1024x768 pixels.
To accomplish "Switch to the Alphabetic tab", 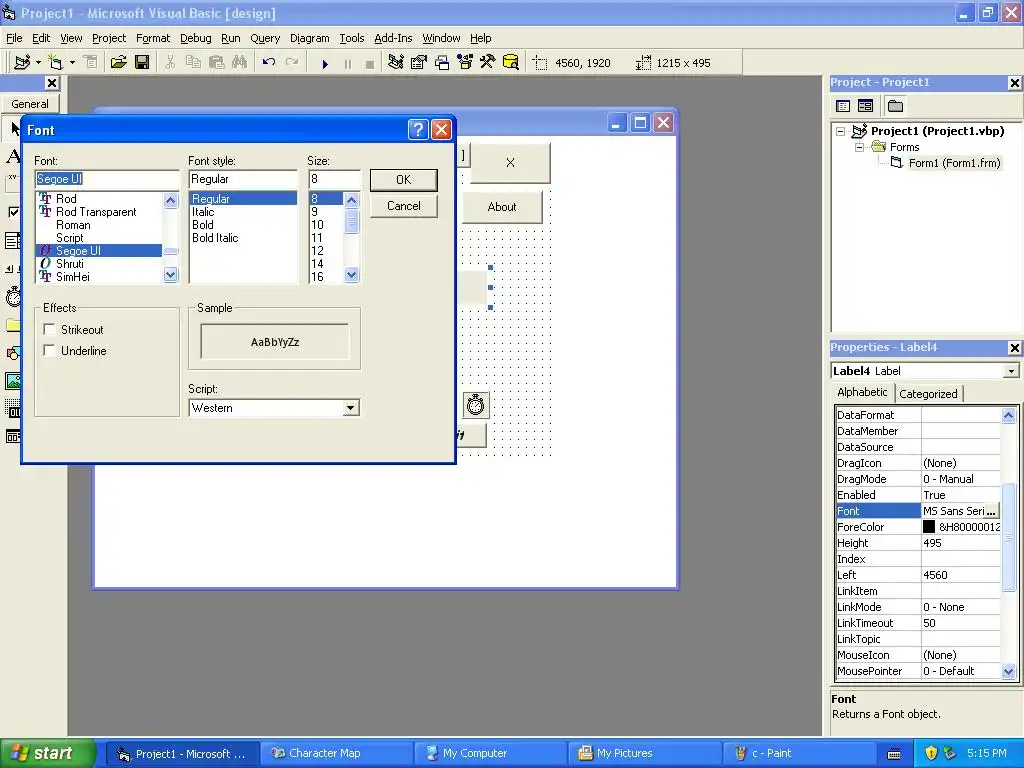I will 862,392.
